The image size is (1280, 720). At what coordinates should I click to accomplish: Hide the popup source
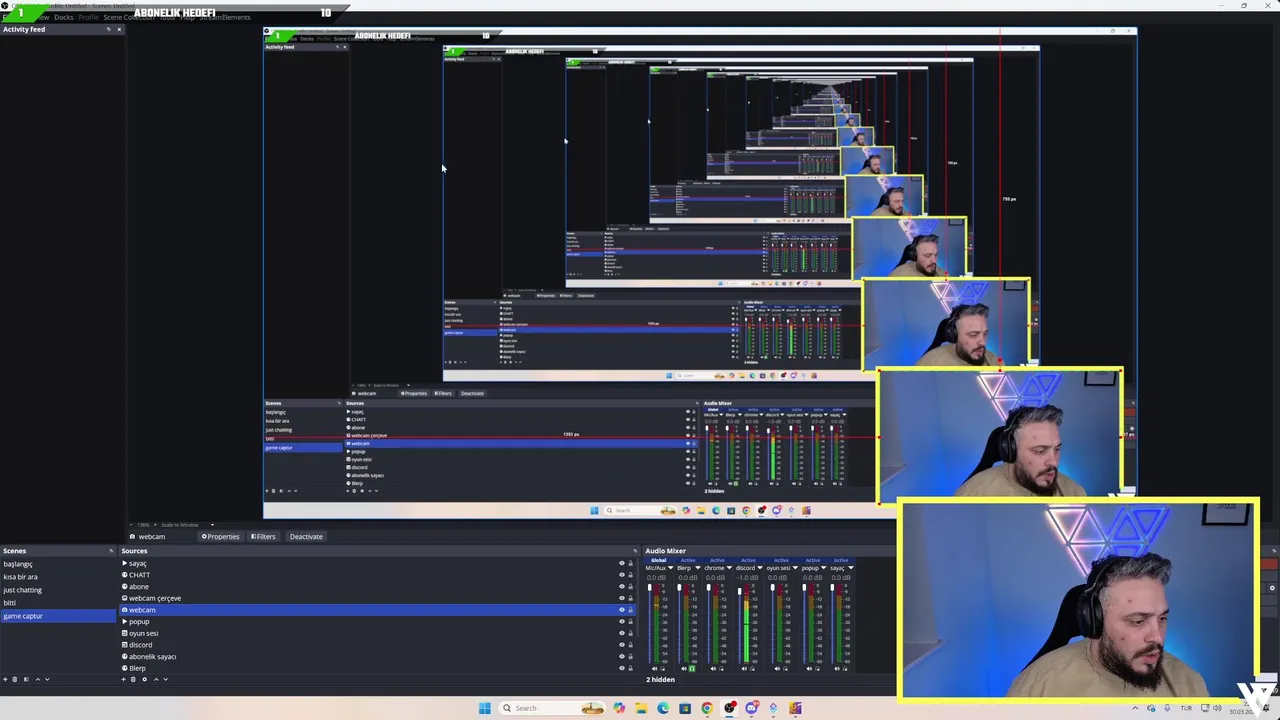coord(621,622)
